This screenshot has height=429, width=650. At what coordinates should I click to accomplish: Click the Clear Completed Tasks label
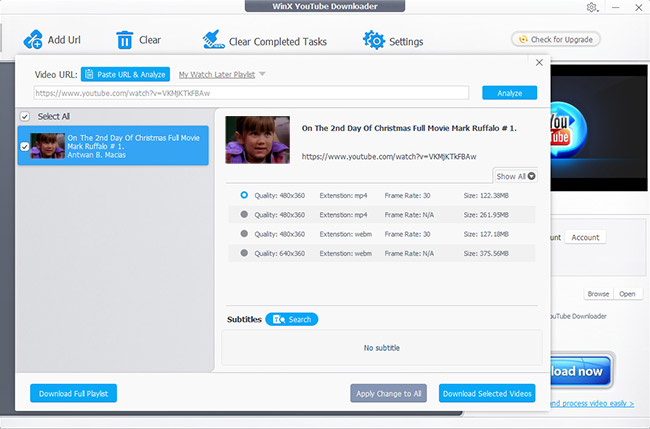click(278, 42)
